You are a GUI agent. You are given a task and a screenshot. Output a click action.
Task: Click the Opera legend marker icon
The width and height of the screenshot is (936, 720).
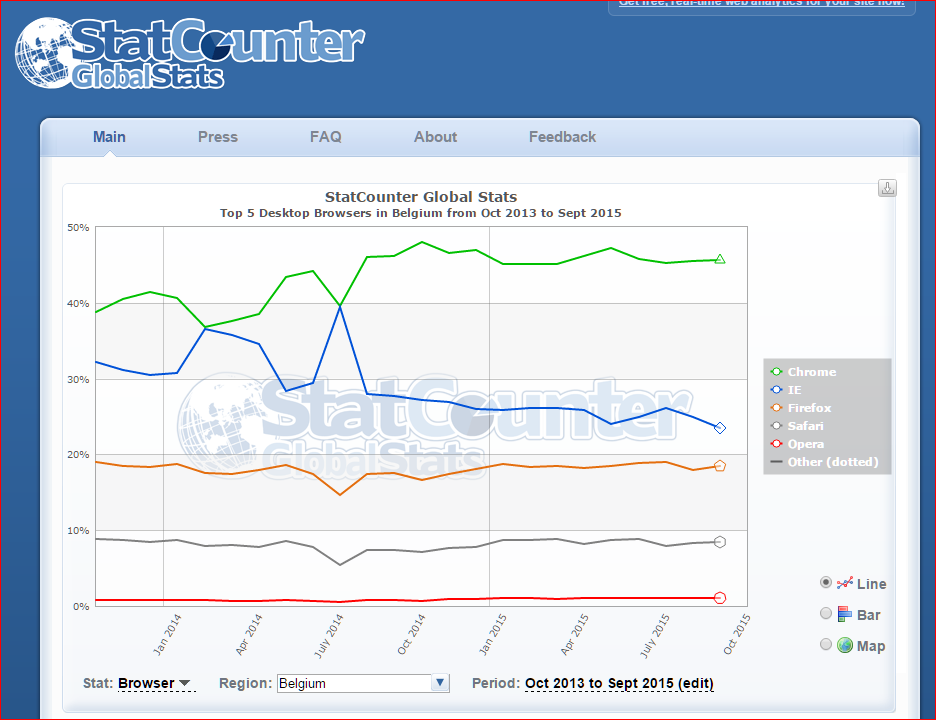click(776, 444)
